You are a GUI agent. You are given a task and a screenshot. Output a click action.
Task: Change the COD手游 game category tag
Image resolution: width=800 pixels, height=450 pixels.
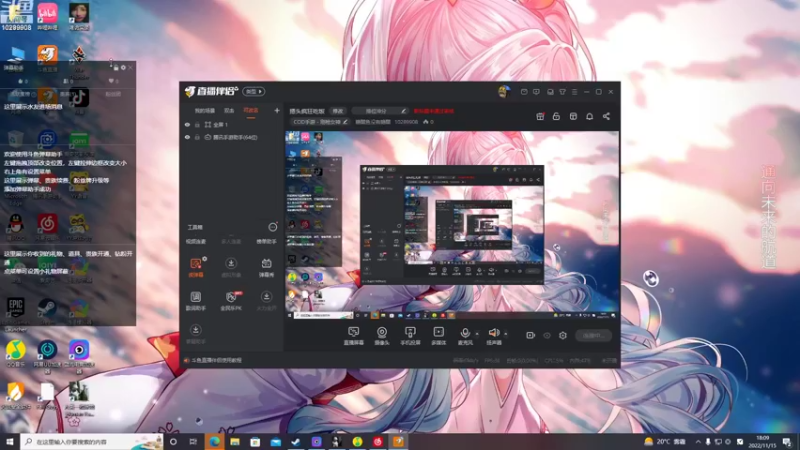(x=320, y=122)
